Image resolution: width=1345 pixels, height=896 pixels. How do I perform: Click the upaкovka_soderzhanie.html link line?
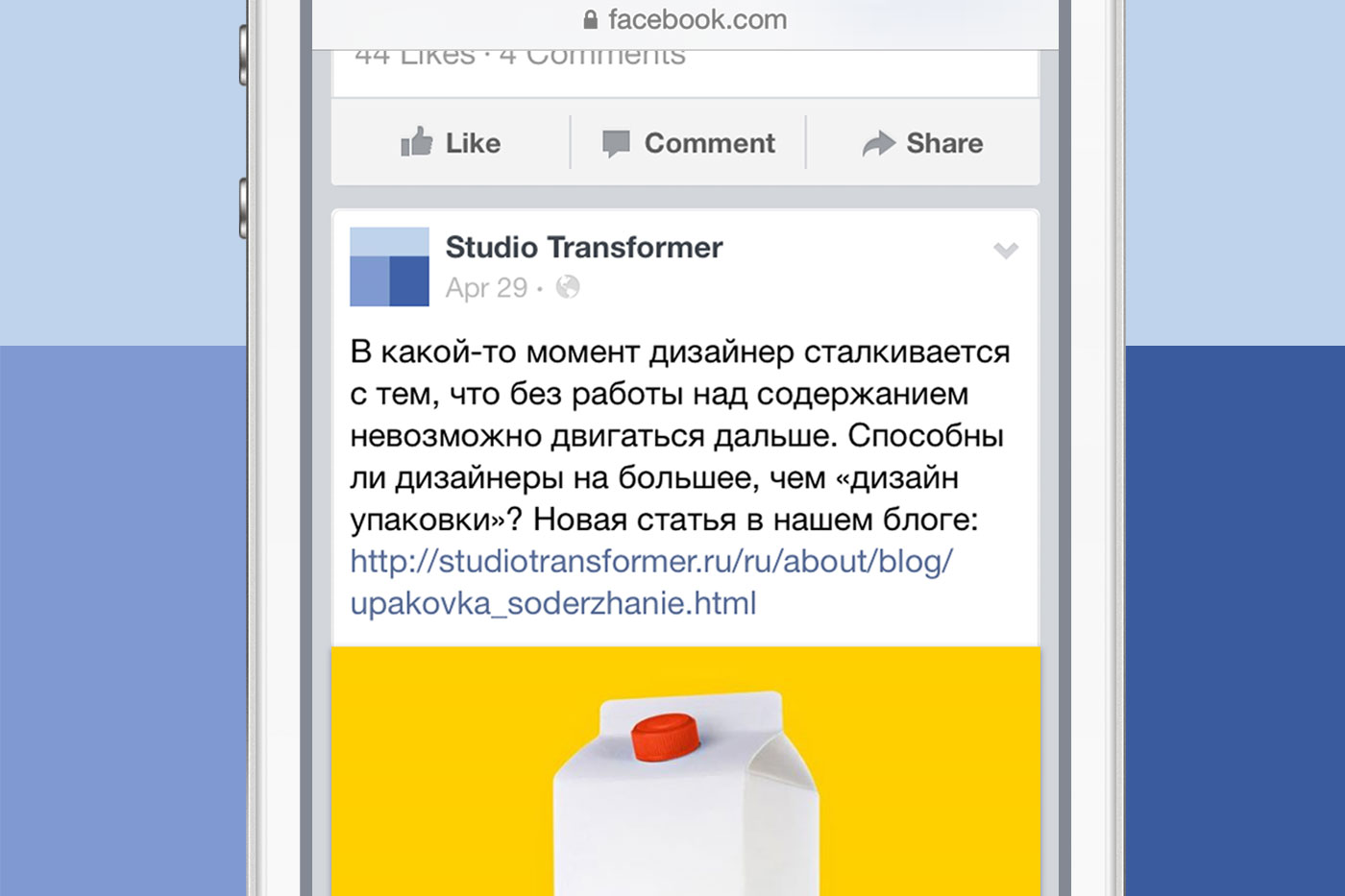click(553, 603)
